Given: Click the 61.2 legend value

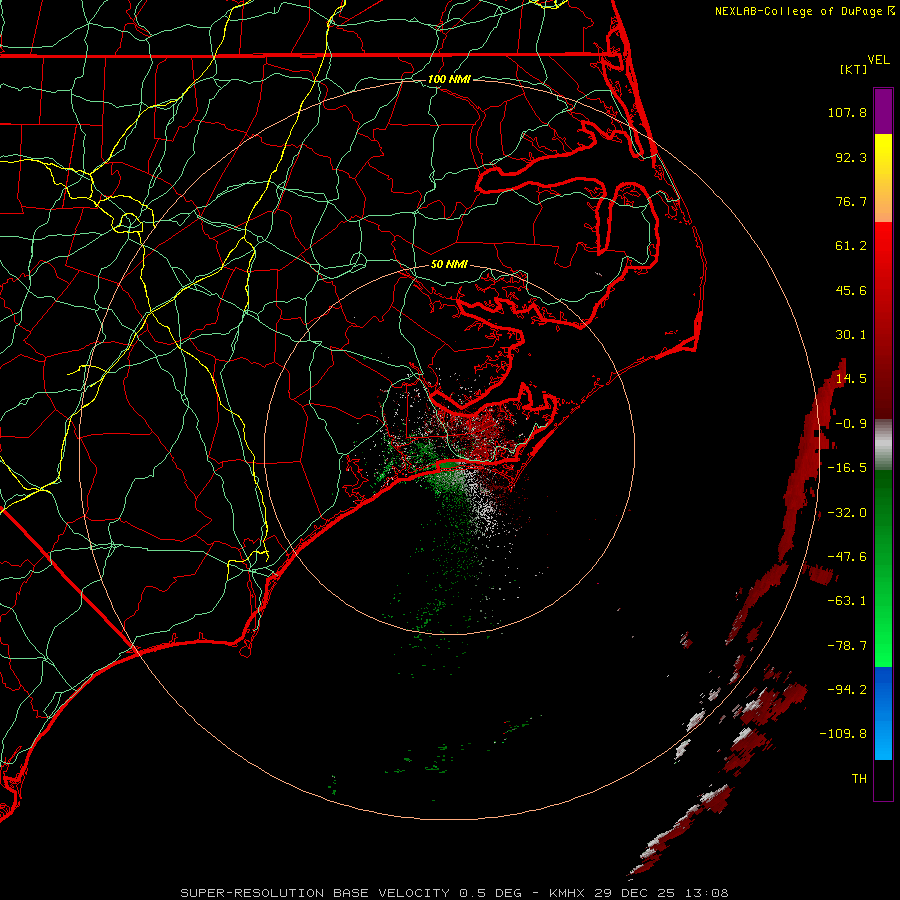Looking at the screenshot, I should click(x=851, y=246).
